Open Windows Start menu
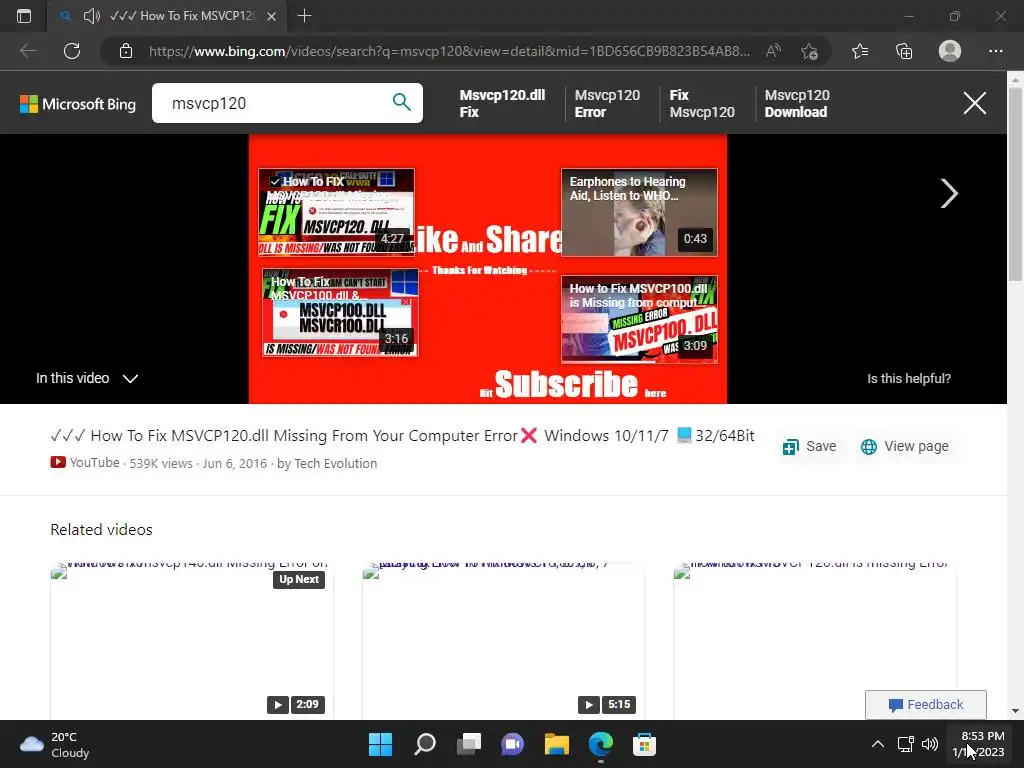The width and height of the screenshot is (1024, 768). 380,744
